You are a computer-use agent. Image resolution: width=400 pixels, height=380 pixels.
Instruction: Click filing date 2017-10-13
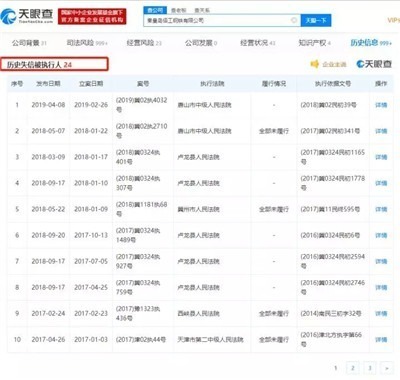[x=91, y=235]
